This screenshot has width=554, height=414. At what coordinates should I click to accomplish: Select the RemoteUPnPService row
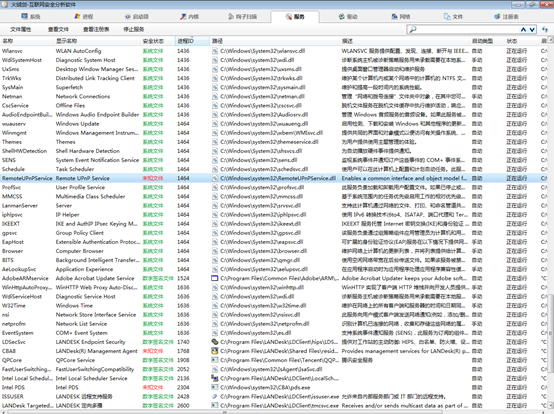(277, 178)
